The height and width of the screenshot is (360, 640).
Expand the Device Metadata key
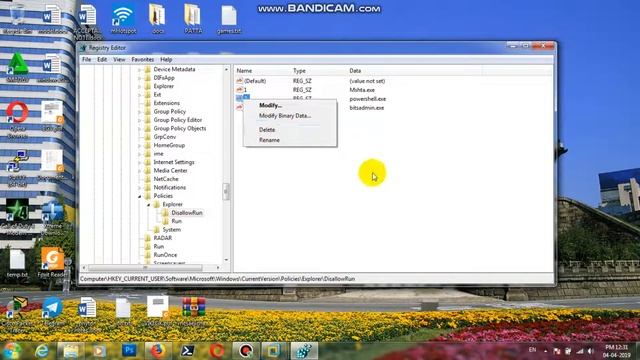[140, 70]
